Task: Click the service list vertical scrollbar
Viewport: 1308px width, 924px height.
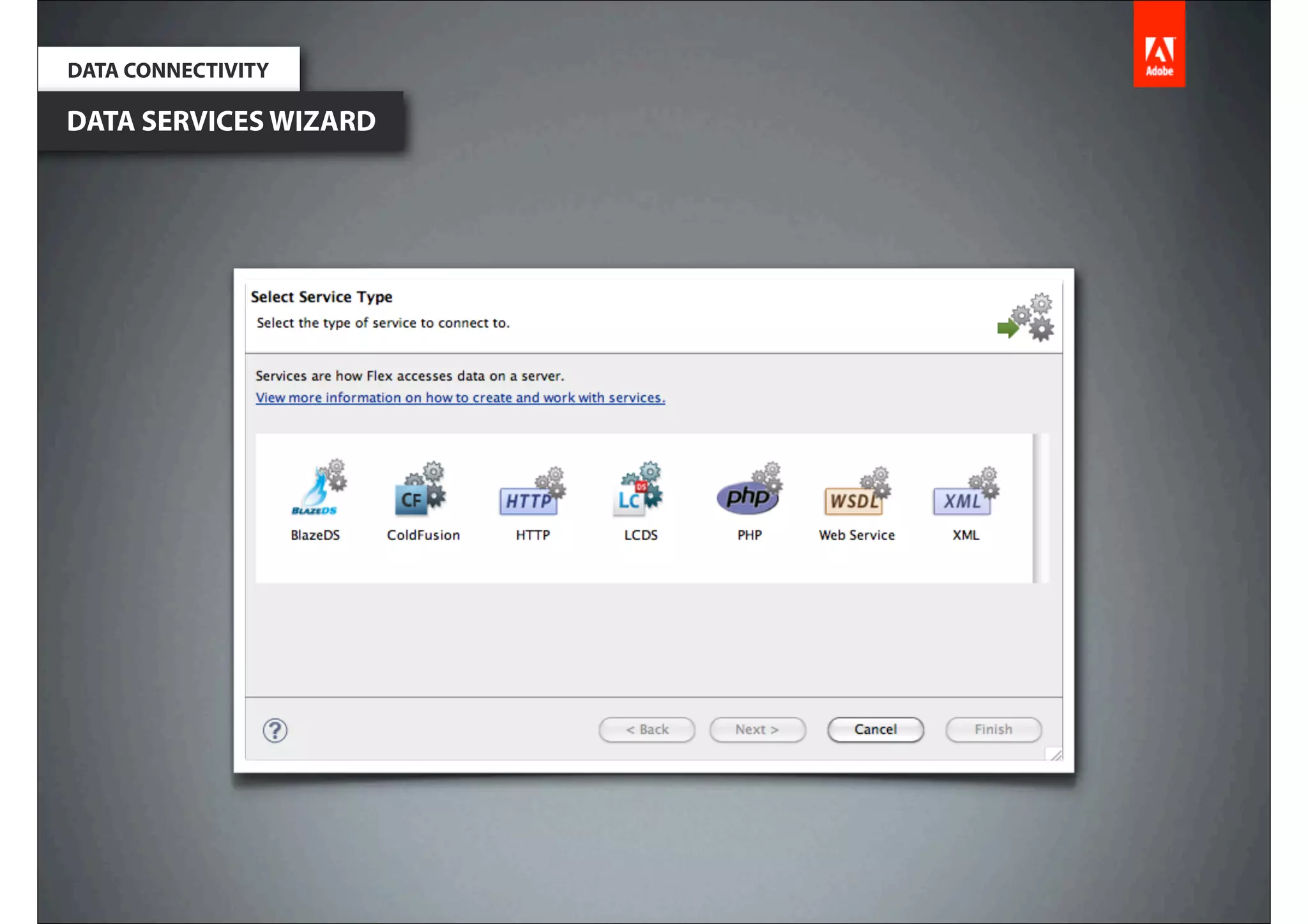Action: coord(1040,508)
